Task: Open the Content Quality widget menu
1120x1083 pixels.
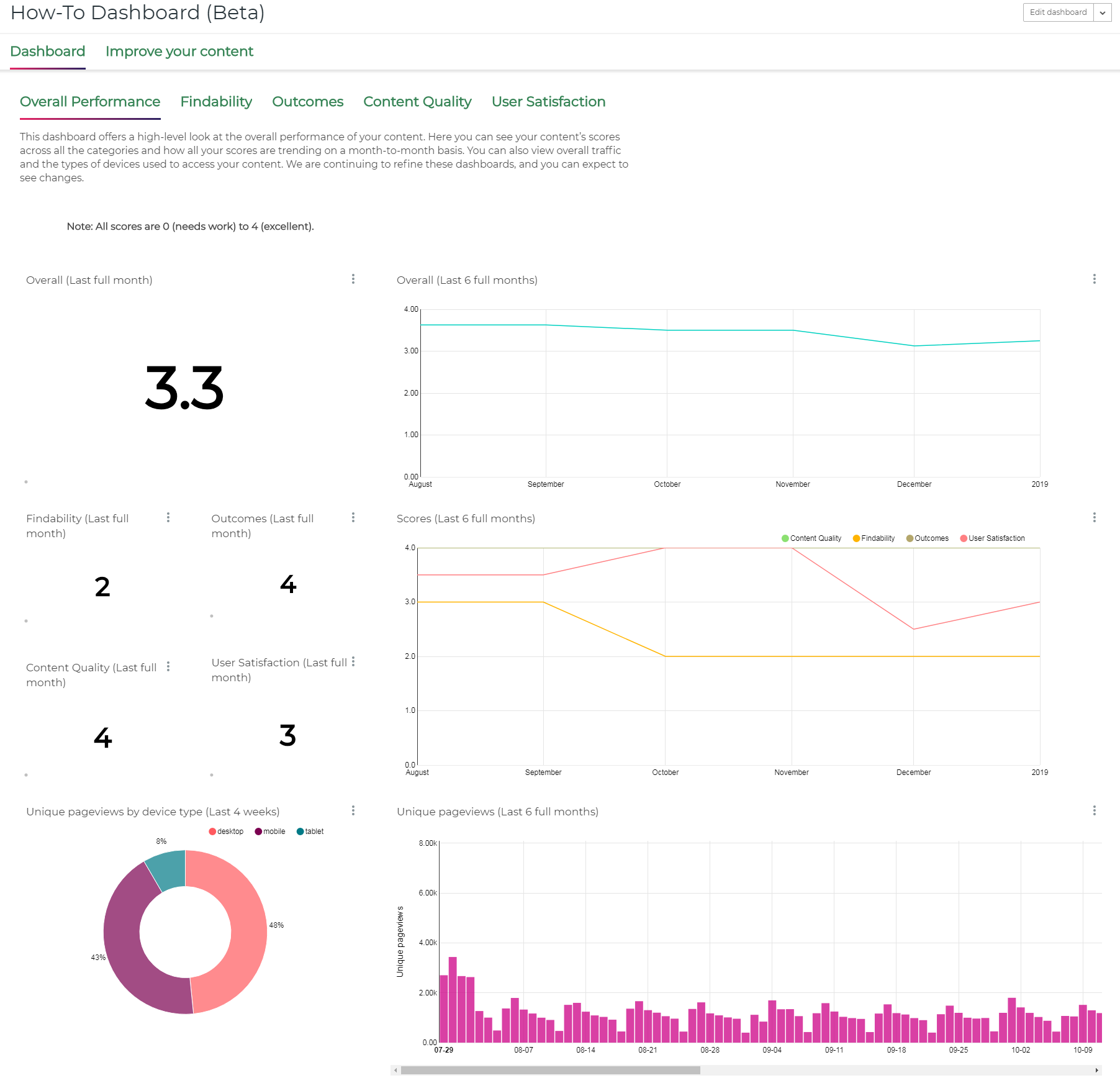Action: (168, 666)
